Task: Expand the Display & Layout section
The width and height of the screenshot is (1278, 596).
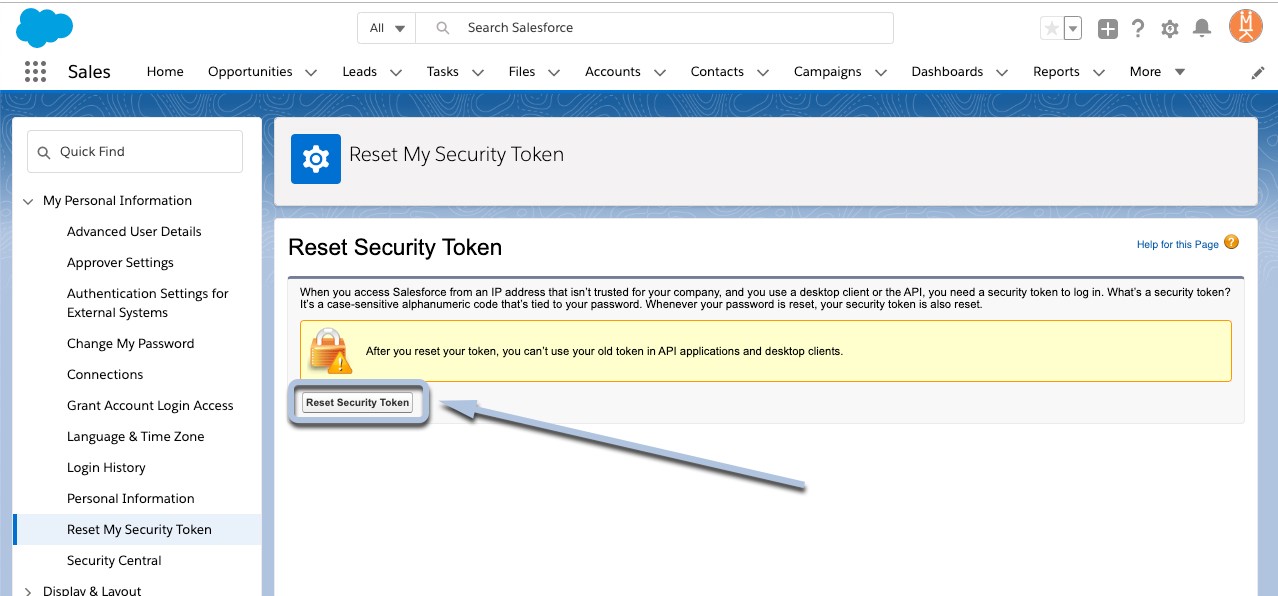Action: (x=28, y=591)
